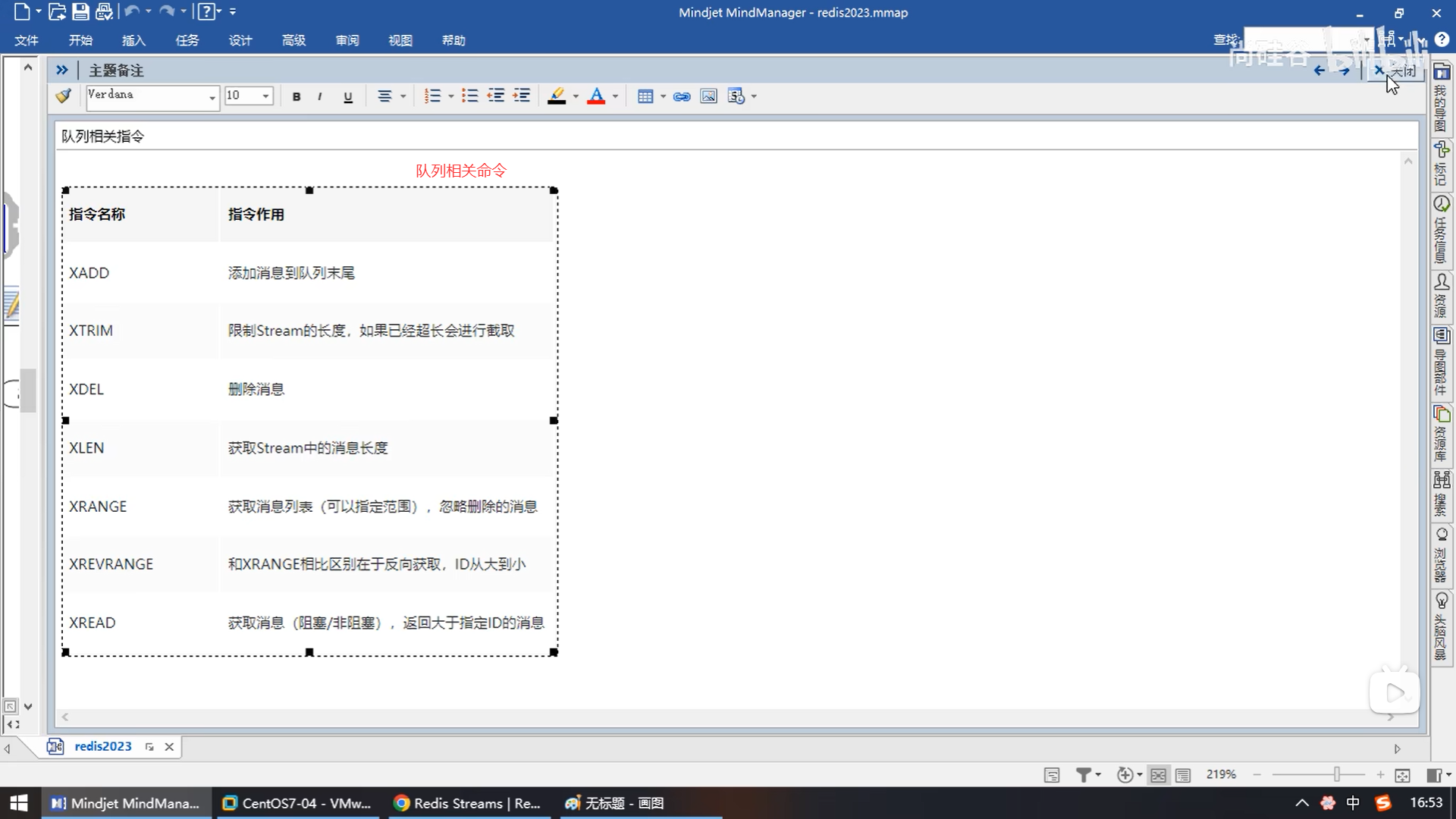1456x819 pixels.
Task: Click the numbered list icon
Action: (432, 96)
